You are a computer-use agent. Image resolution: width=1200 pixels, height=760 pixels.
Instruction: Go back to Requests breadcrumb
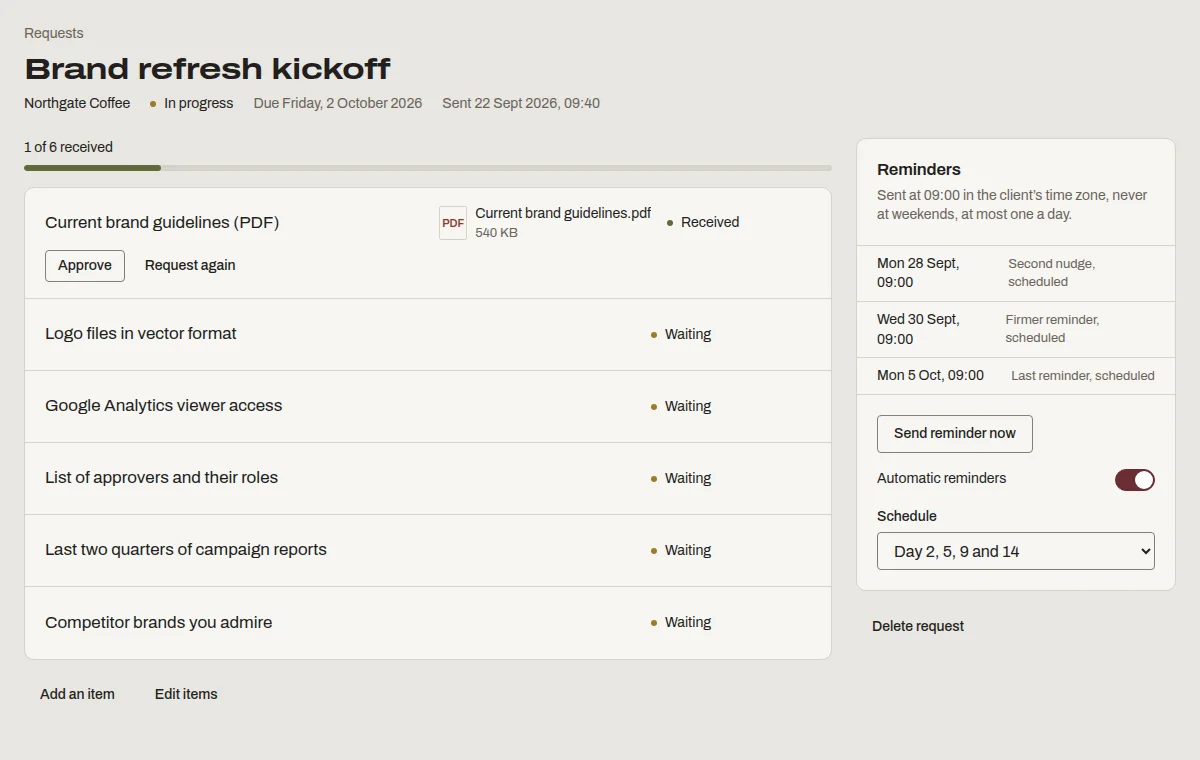click(x=54, y=33)
